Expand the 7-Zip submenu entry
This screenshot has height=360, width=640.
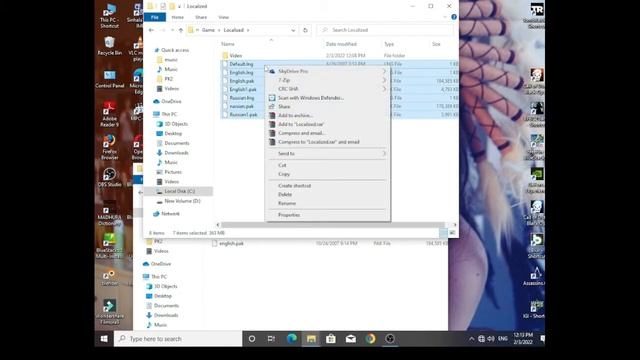pyautogui.click(x=328, y=80)
